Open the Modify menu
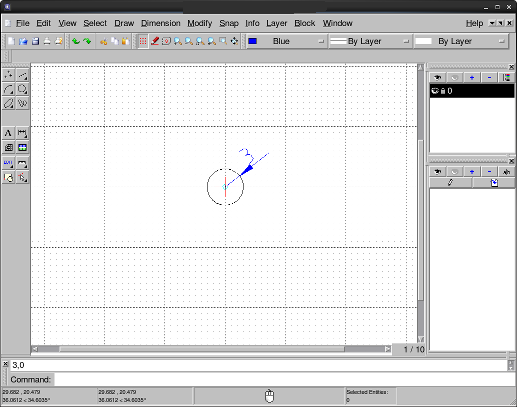Viewport: 517px width, 407px height. tap(200, 23)
